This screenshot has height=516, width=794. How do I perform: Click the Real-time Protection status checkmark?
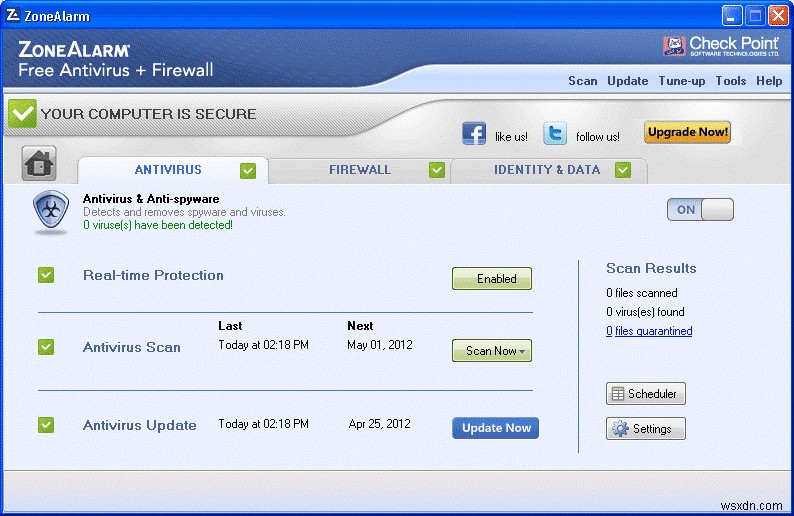coord(46,275)
